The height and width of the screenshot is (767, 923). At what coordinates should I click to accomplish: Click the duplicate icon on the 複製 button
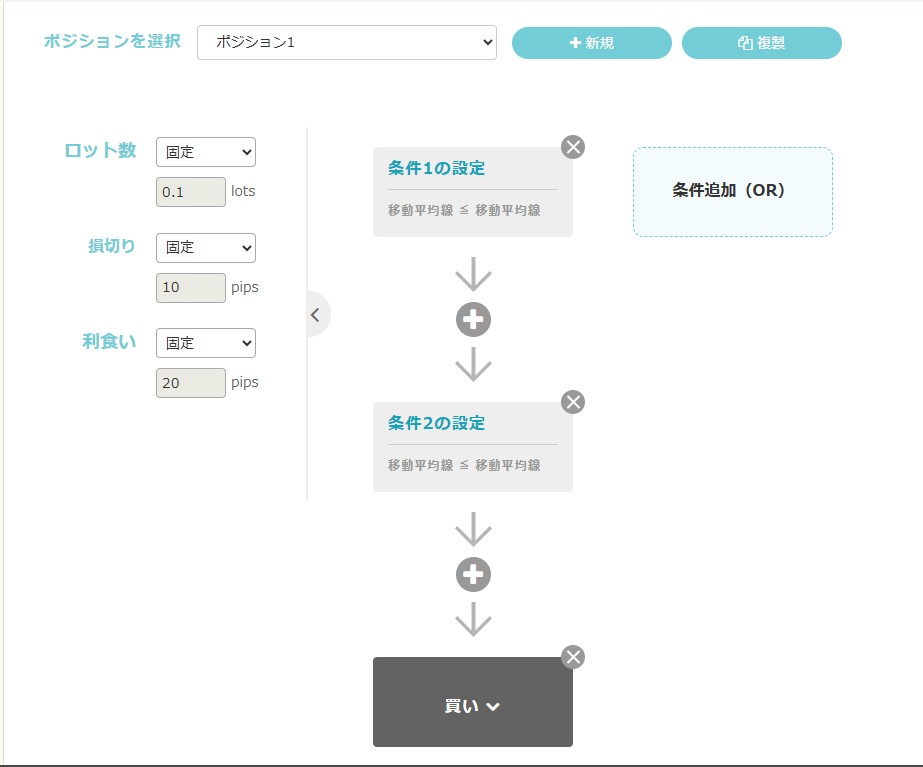pyautogui.click(x=745, y=43)
